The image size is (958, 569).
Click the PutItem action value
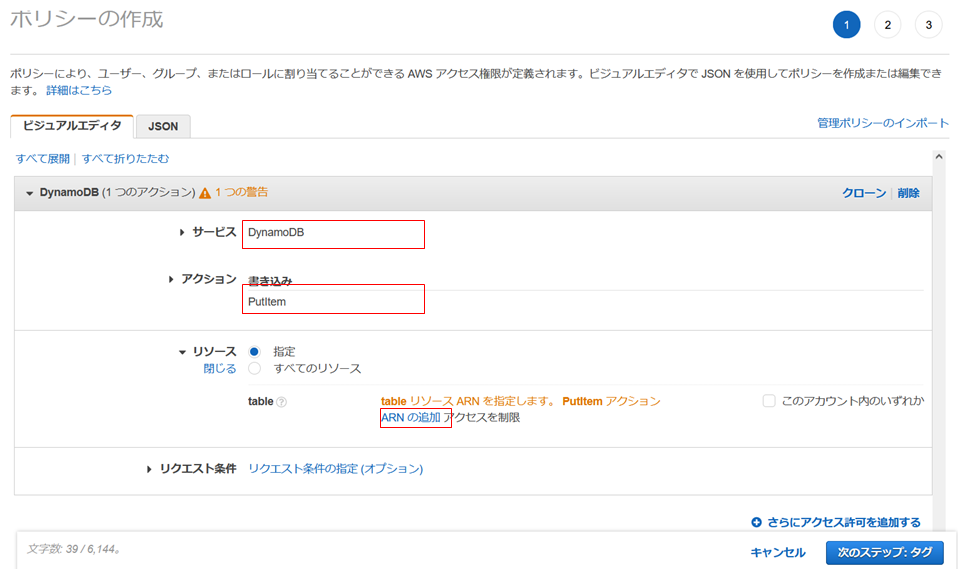(267, 302)
